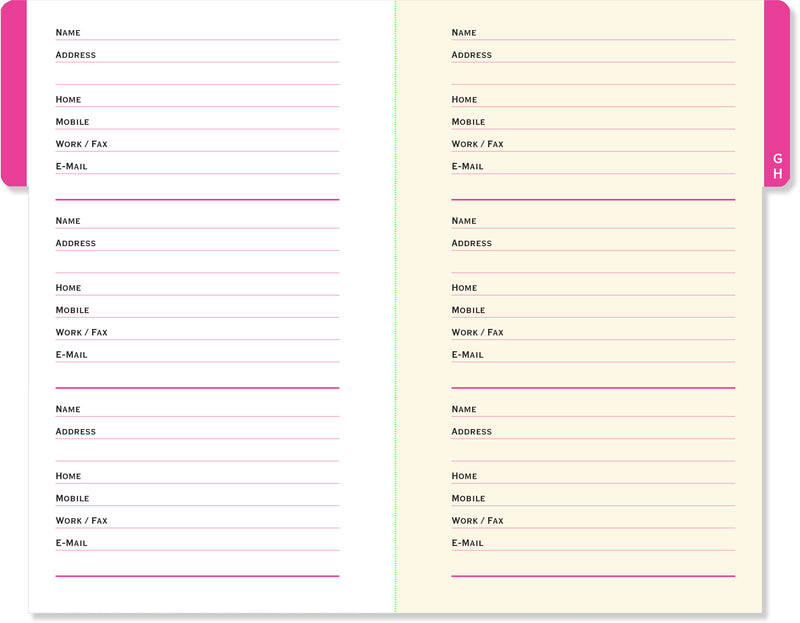Click Home field in third left-page entry
The height and width of the screenshot is (623, 800).
210,476
